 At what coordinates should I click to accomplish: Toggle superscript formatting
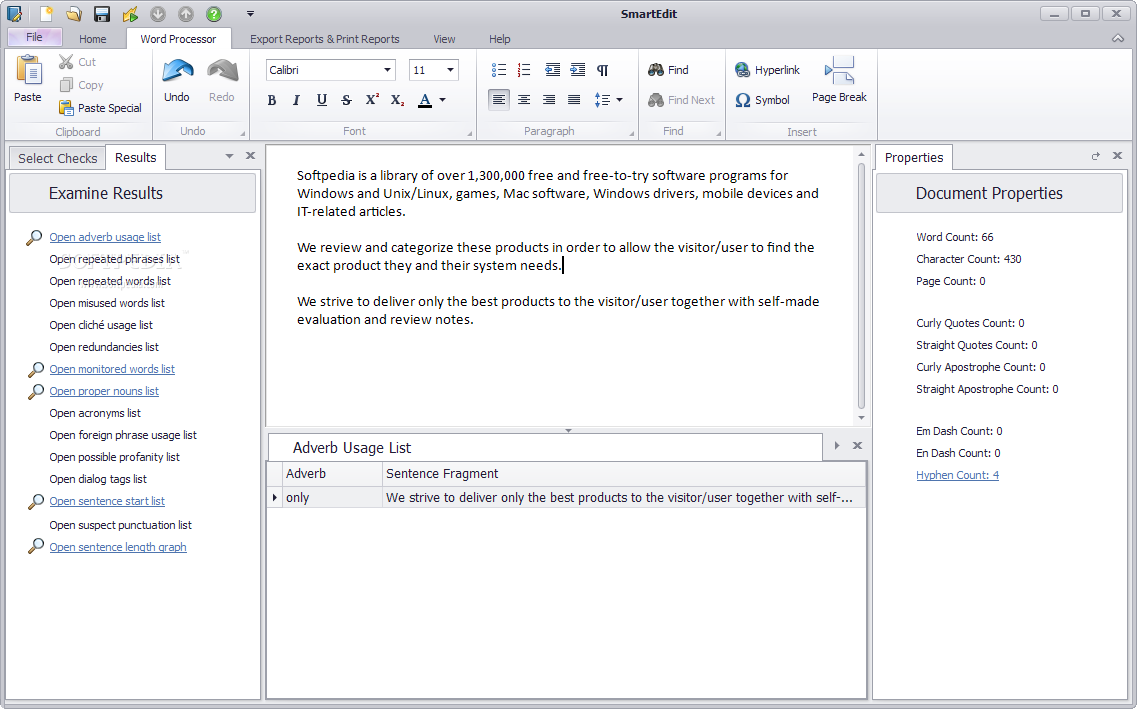coord(372,100)
